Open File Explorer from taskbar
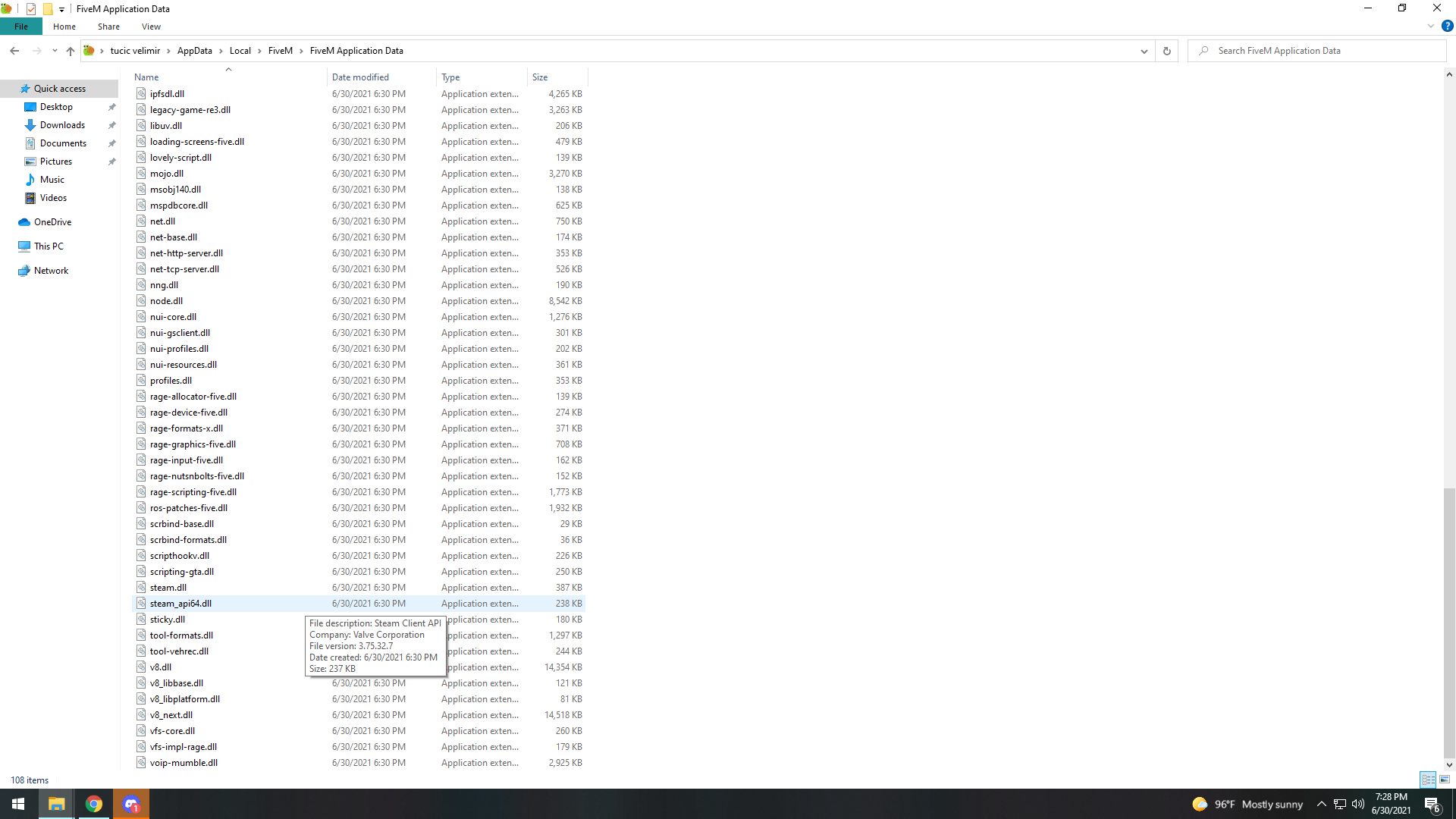Screen dimensions: 1456x819 (x=56, y=804)
